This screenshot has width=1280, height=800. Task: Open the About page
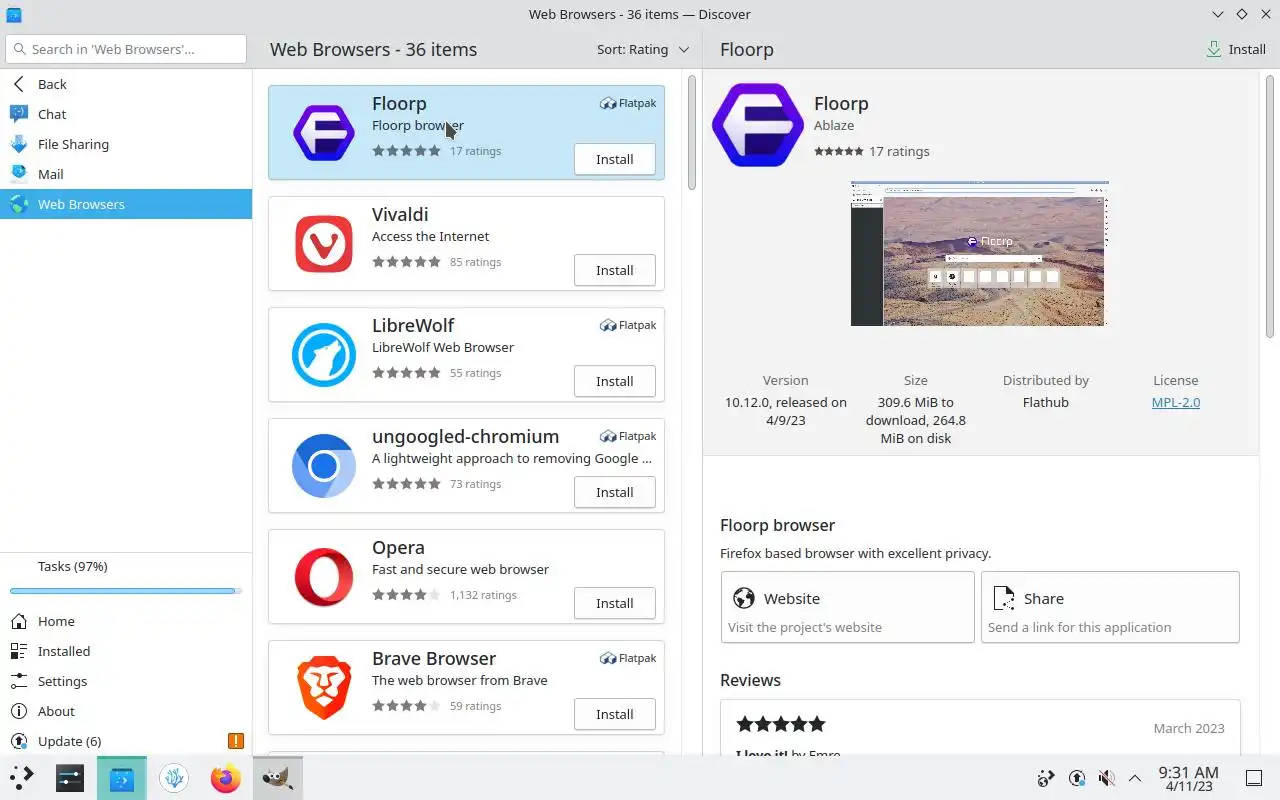point(126,711)
